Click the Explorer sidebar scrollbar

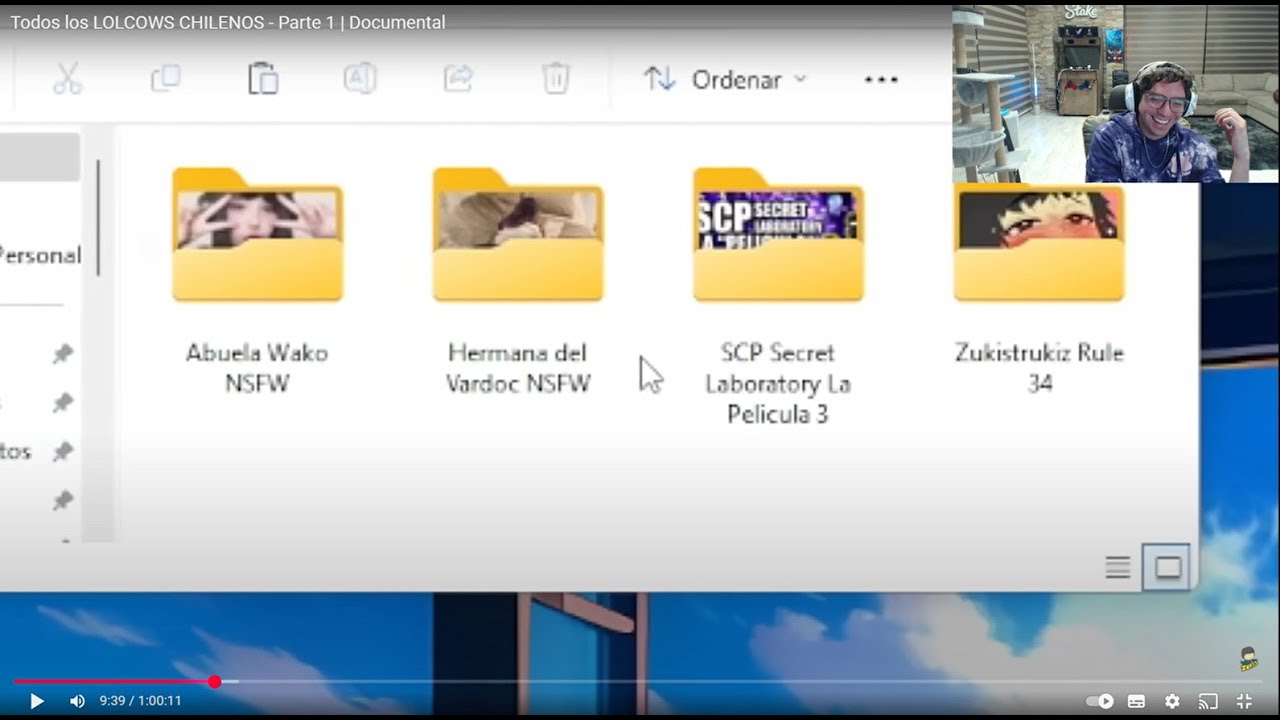[x=98, y=217]
